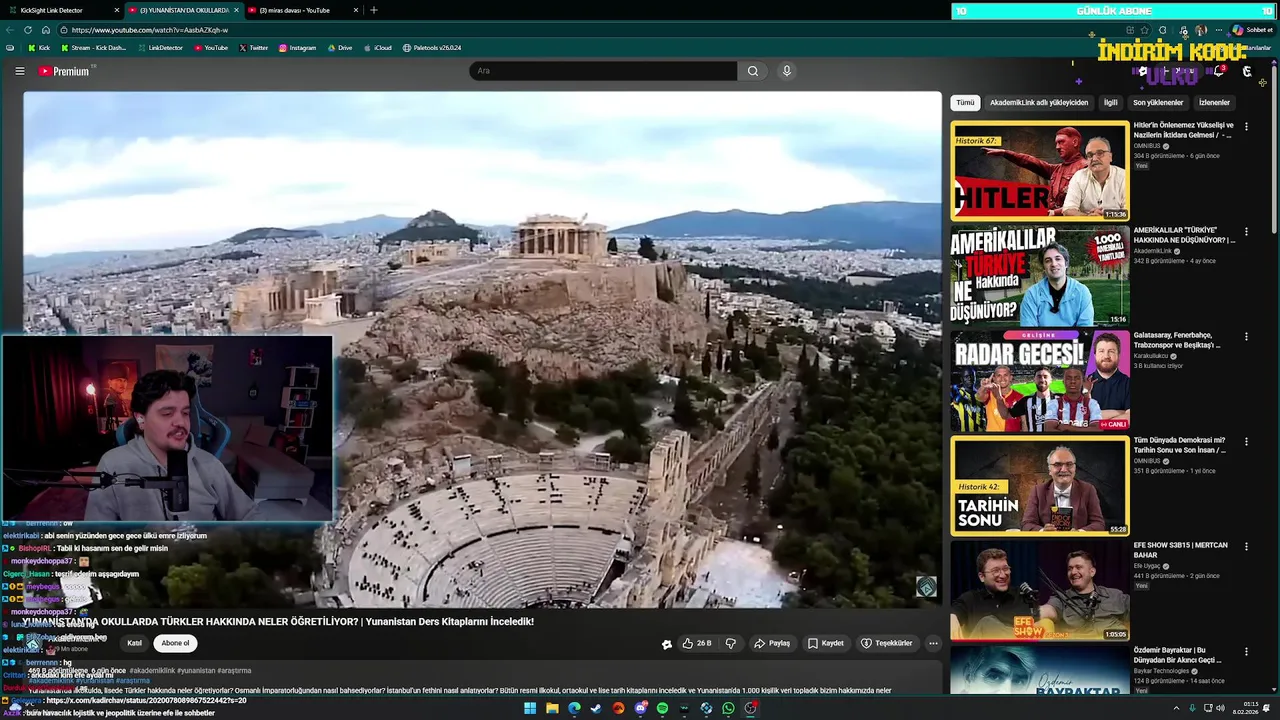Open the Stream - Kick Dash bookmark
The height and width of the screenshot is (720, 1280).
(94, 48)
